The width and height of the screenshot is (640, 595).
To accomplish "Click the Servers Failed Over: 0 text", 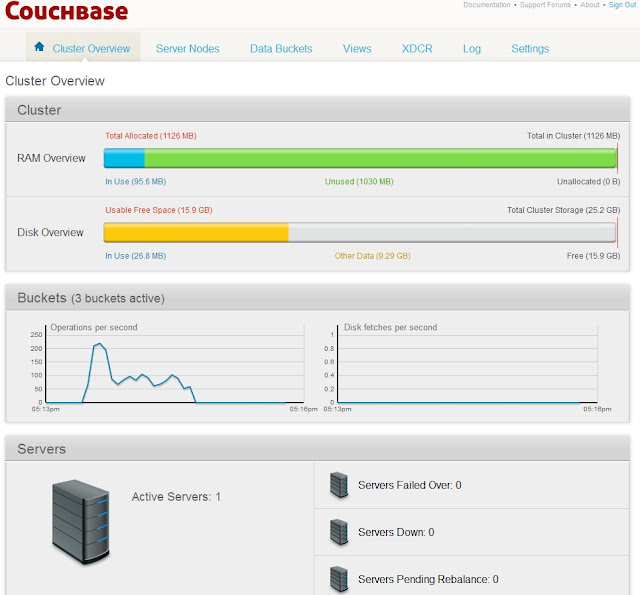I will 410,485.
